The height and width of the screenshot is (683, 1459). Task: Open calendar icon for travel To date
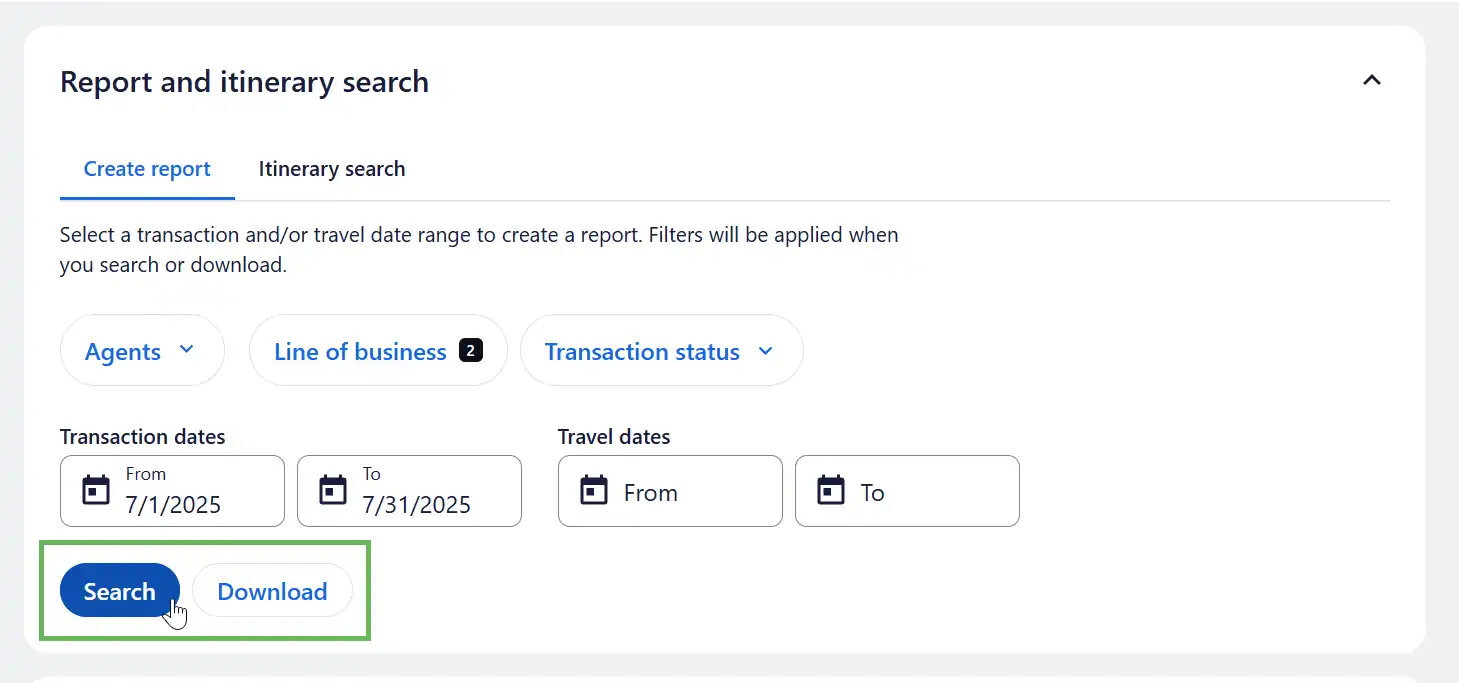pyautogui.click(x=831, y=491)
